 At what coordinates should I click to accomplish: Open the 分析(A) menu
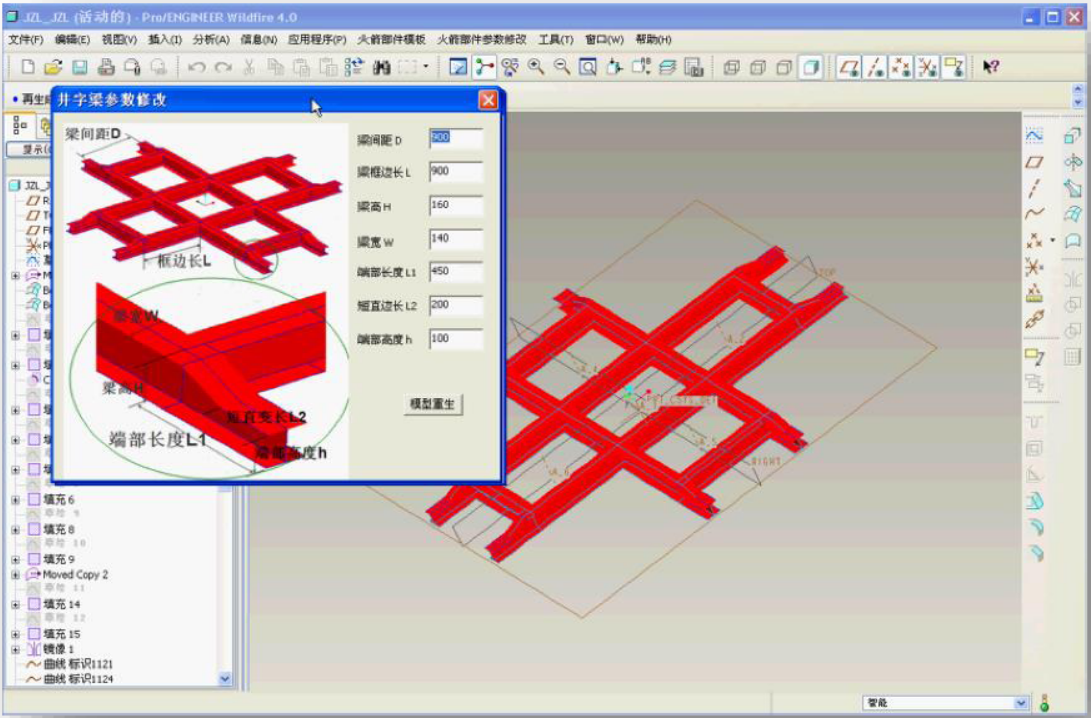point(212,40)
